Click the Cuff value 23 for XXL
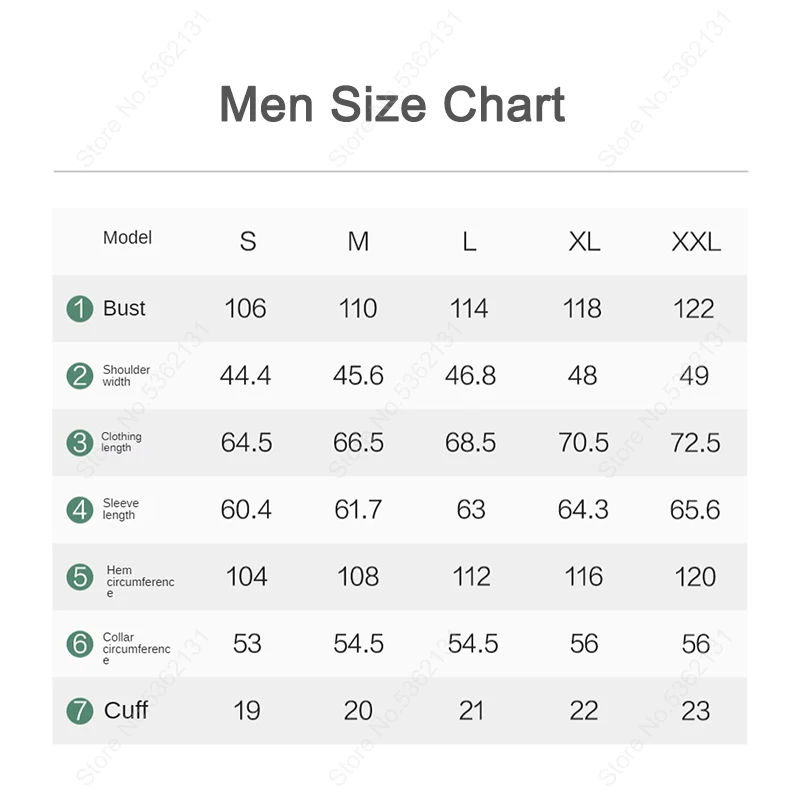The width and height of the screenshot is (800, 800). [x=695, y=711]
